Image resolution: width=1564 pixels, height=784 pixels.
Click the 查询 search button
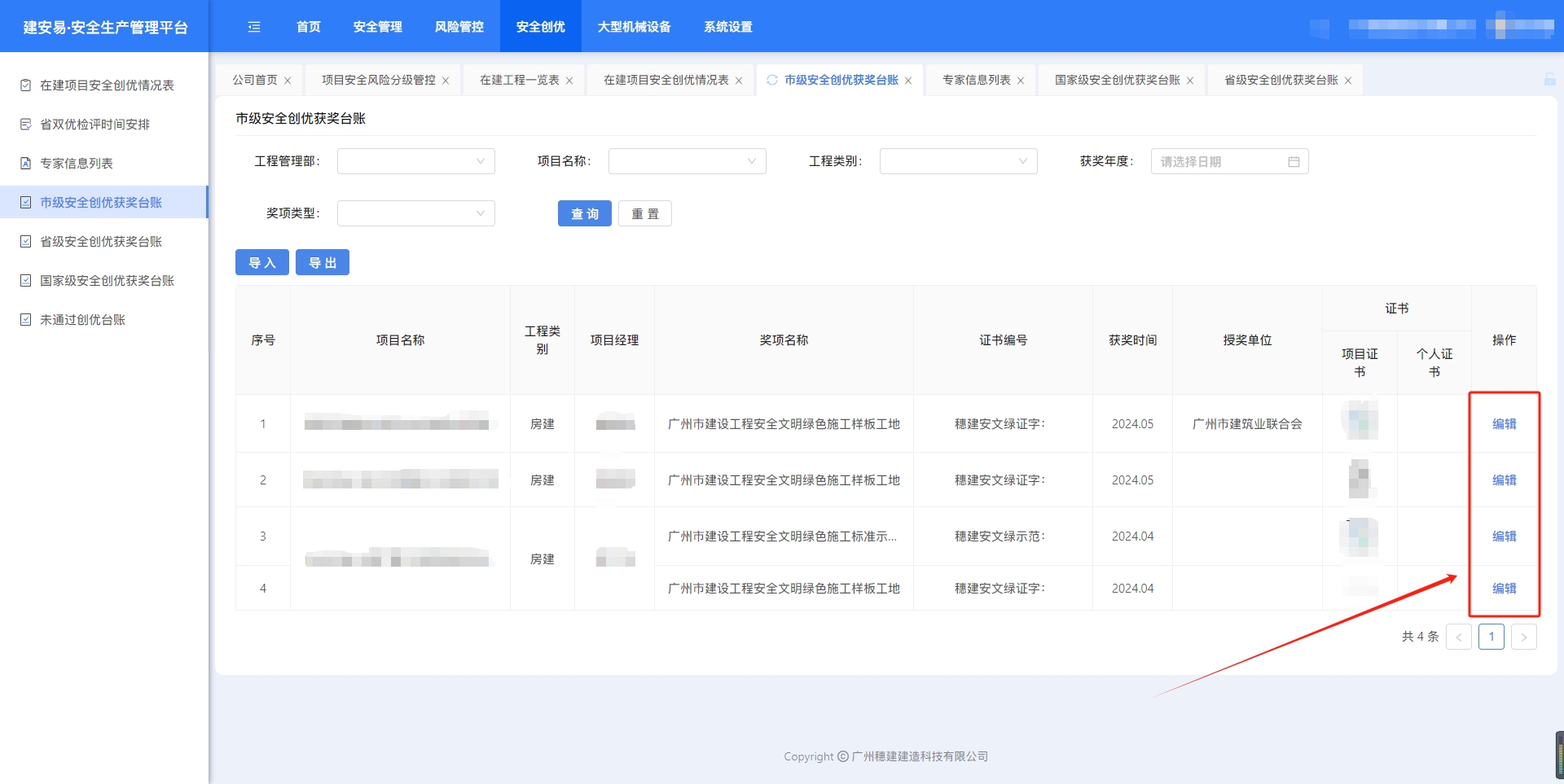pos(584,213)
